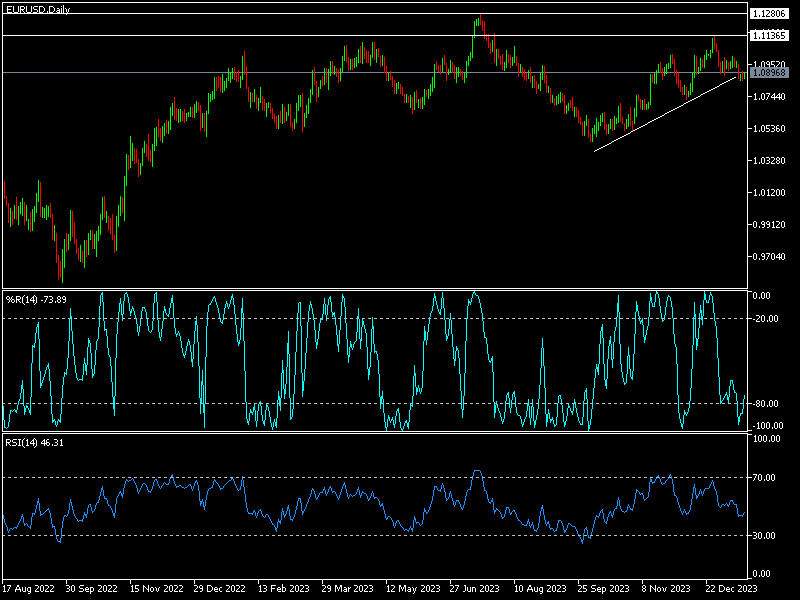Click the 70.00 RSI level label
The height and width of the screenshot is (600, 800).
764,478
